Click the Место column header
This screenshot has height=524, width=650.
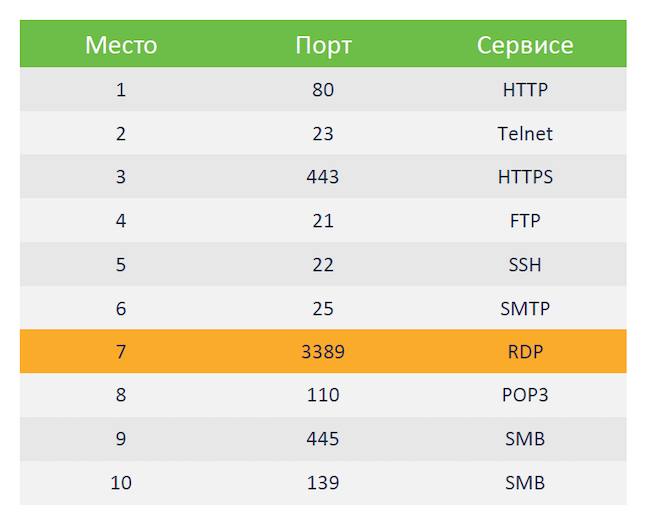121,45
